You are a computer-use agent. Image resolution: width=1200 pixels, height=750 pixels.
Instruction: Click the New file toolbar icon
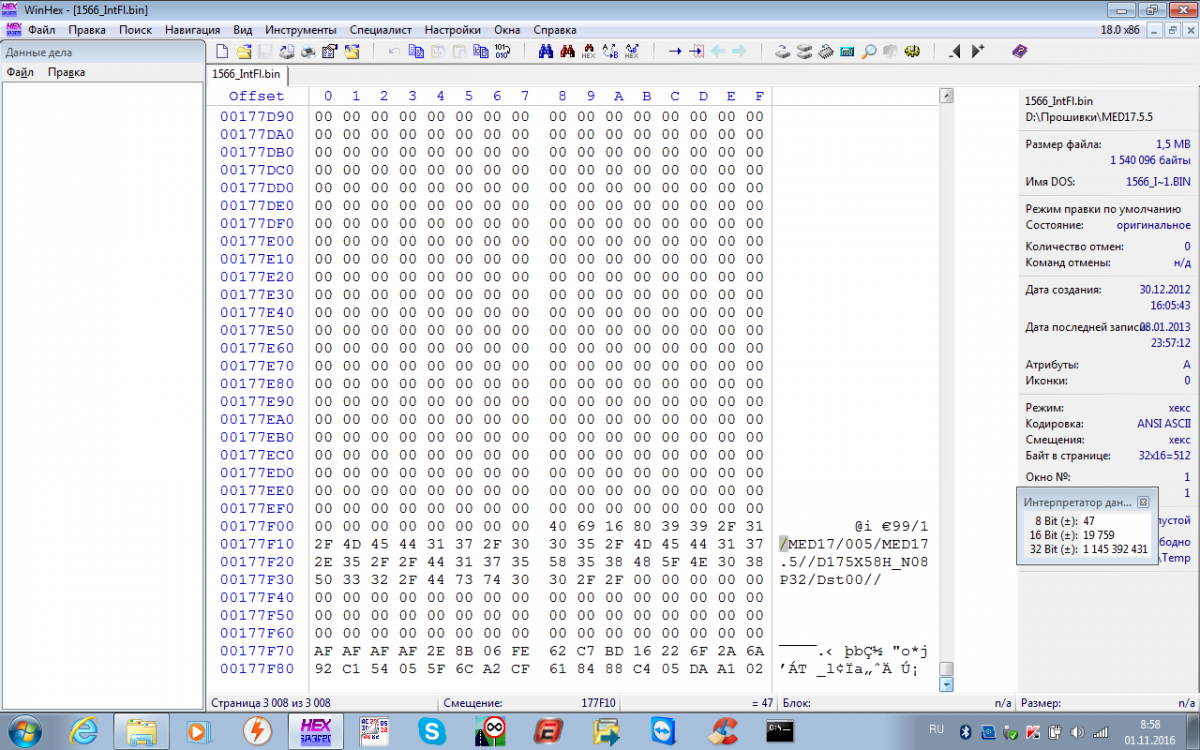coord(222,51)
